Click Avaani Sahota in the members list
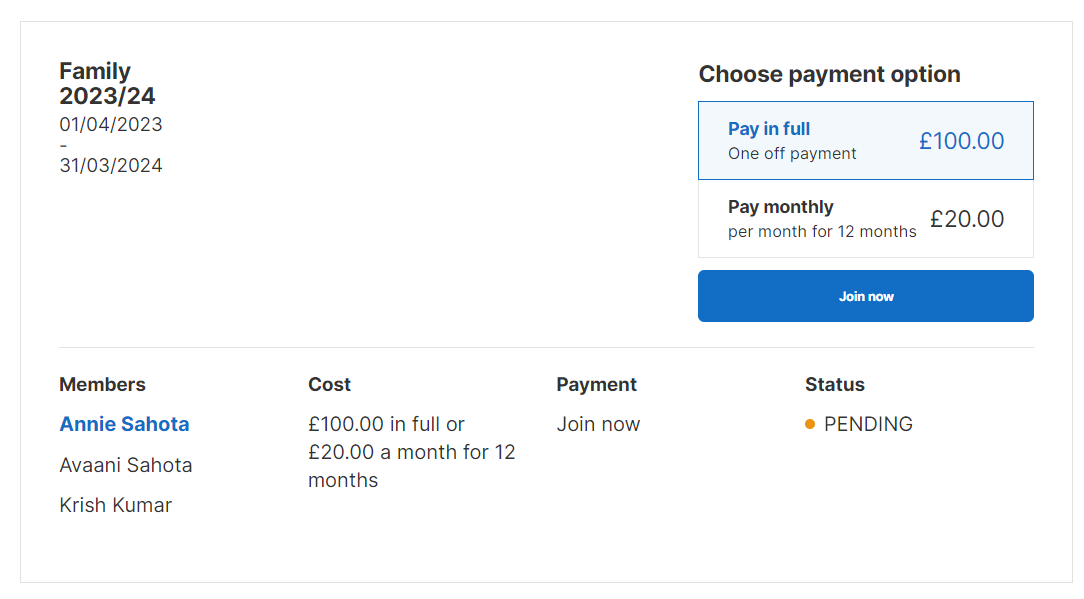This screenshot has width=1084, height=599. (126, 465)
